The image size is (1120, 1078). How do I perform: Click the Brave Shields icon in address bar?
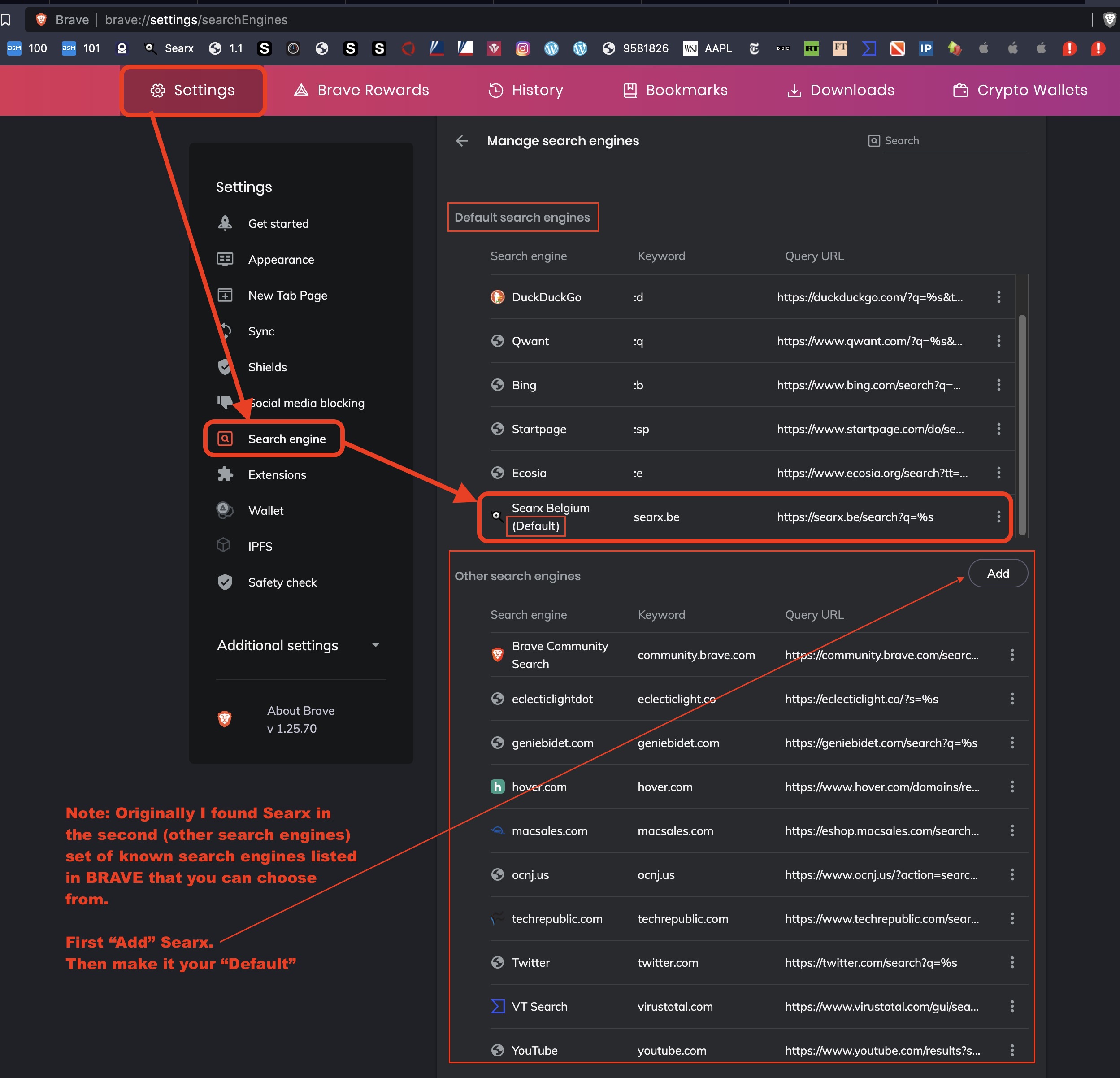click(1109, 19)
